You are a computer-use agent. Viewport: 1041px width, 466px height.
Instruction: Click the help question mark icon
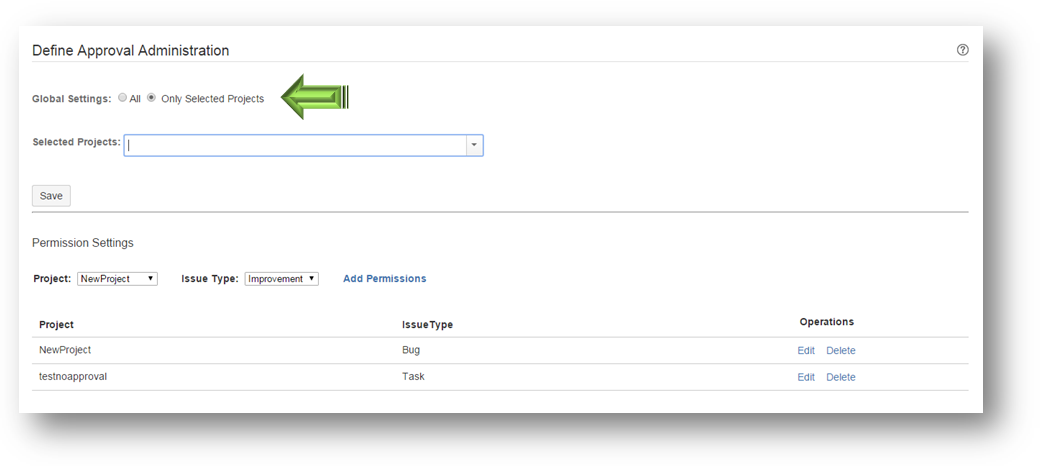[x=962, y=50]
